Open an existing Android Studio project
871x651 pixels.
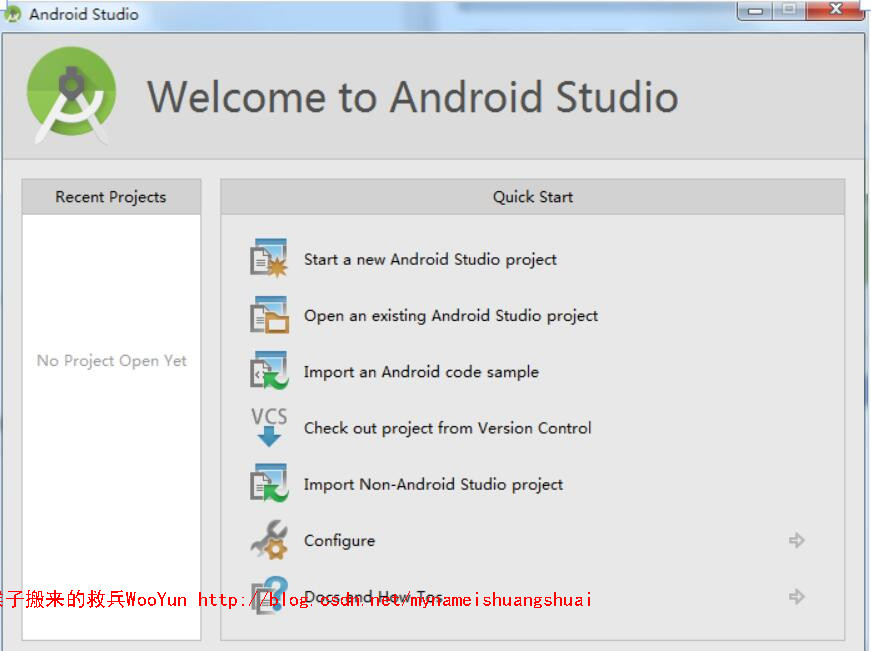[450, 316]
